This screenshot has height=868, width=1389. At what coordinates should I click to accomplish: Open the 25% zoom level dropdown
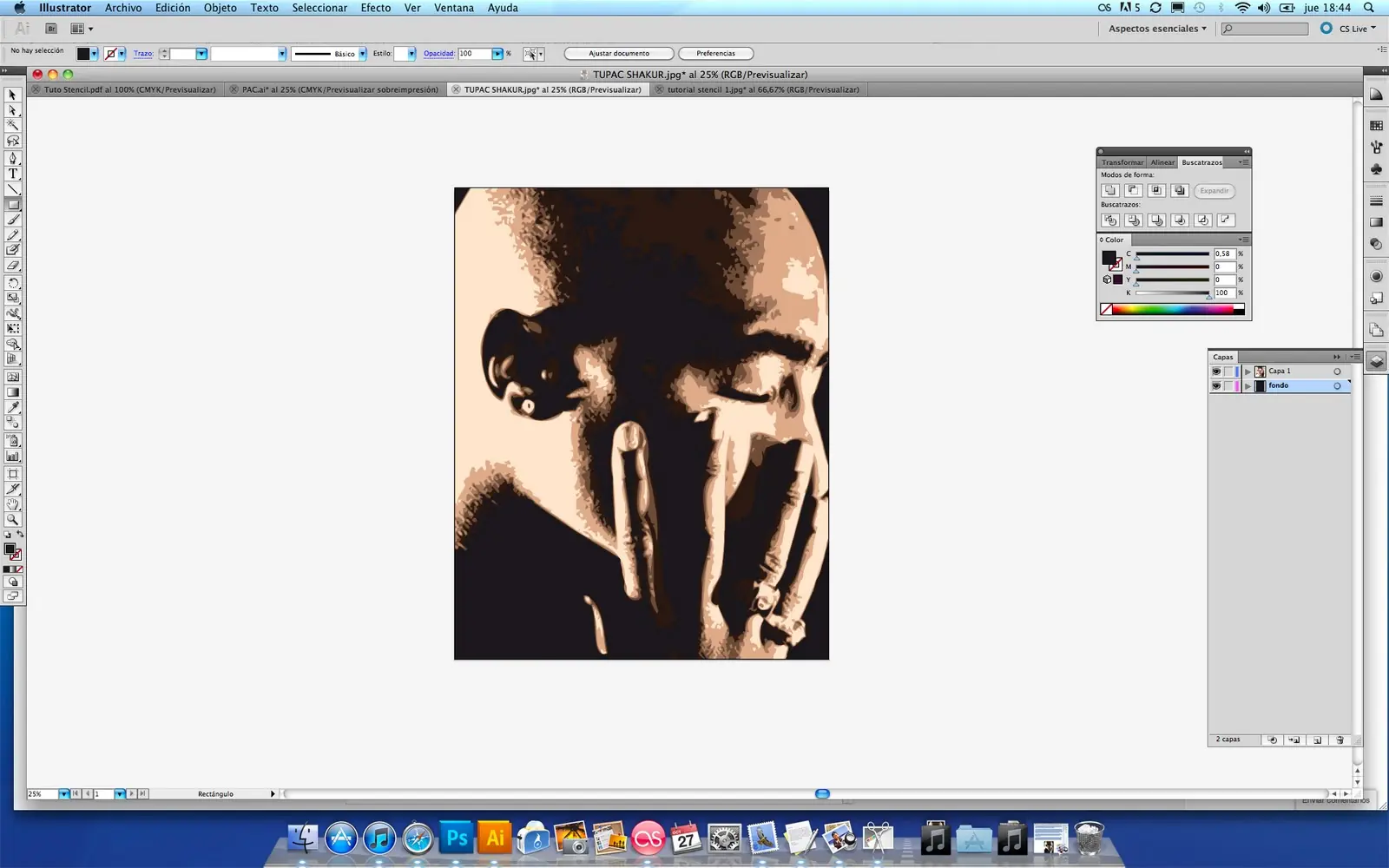pos(64,794)
